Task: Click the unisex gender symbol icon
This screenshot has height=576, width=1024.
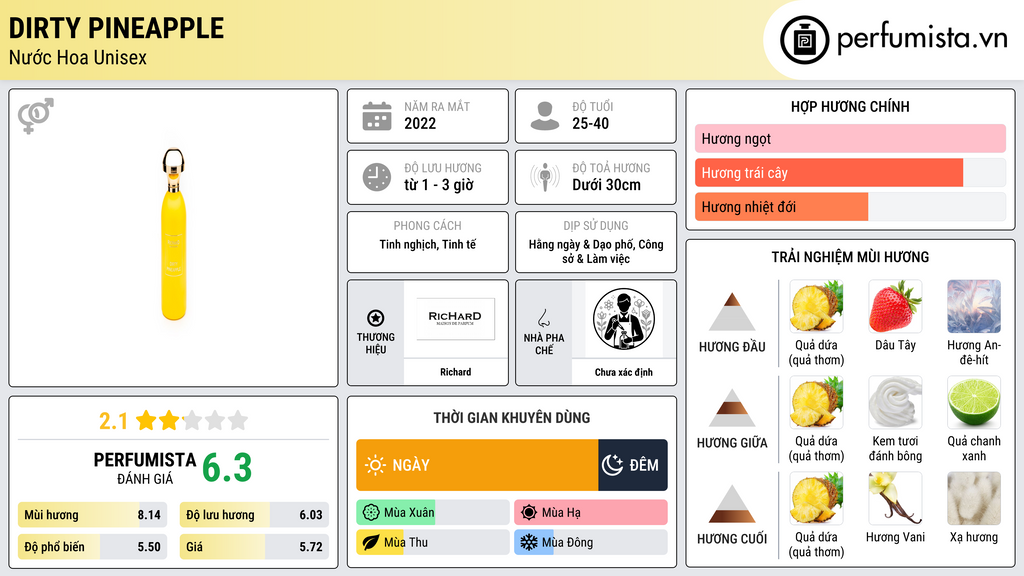Action: [x=36, y=116]
